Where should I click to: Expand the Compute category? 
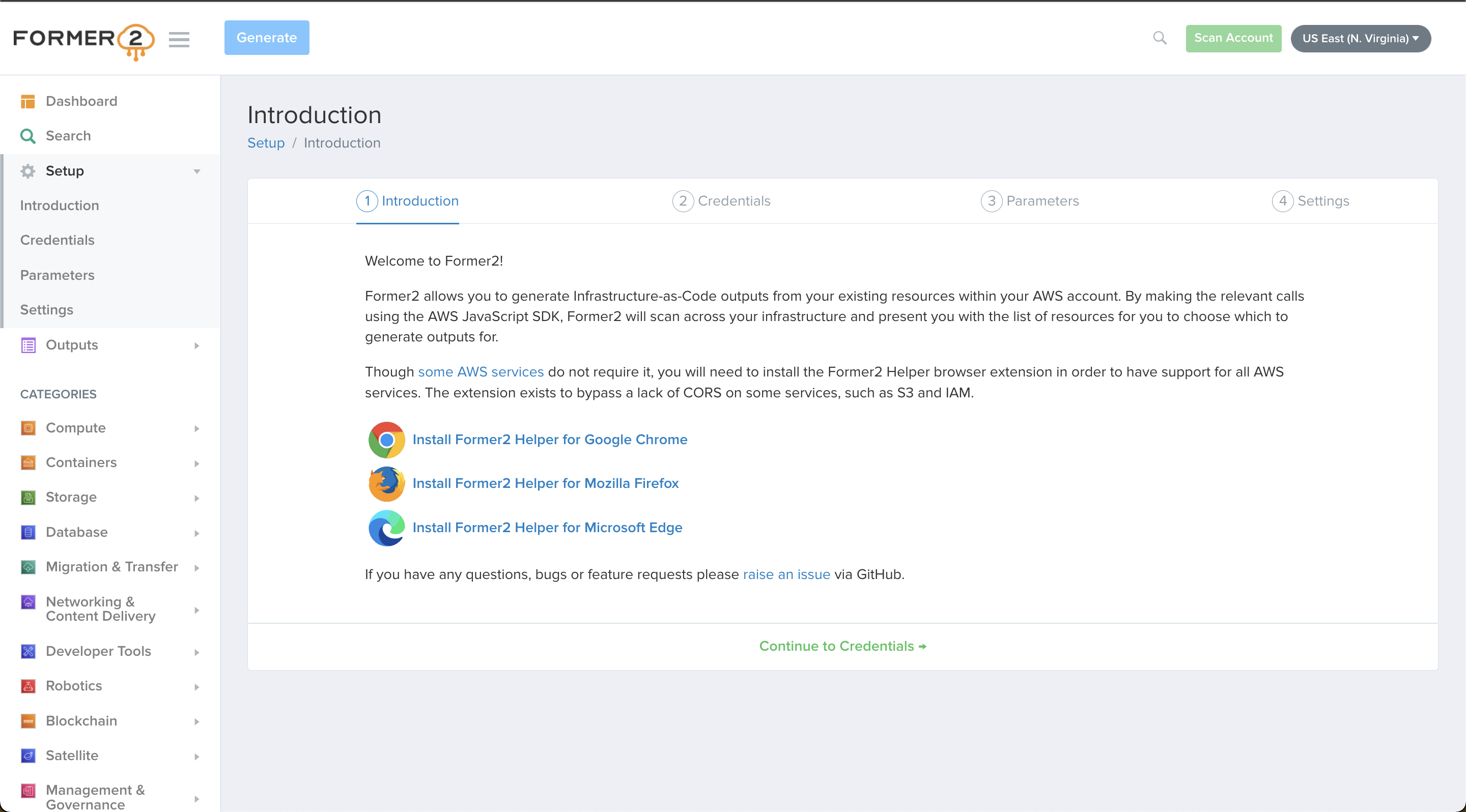tap(110, 427)
